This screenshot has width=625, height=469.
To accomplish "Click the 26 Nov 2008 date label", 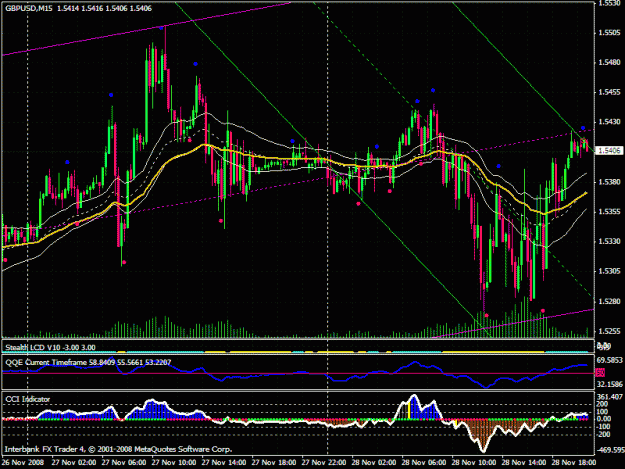I will [23, 463].
